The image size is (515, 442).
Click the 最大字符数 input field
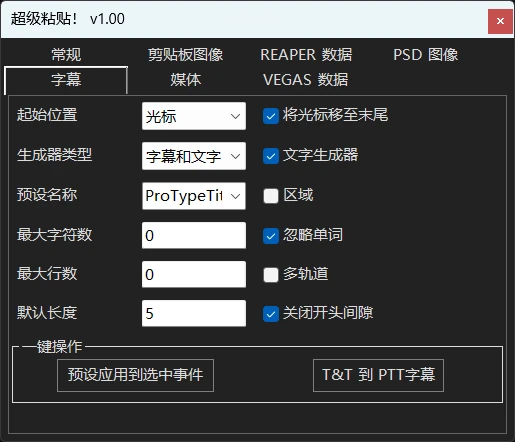coord(194,235)
